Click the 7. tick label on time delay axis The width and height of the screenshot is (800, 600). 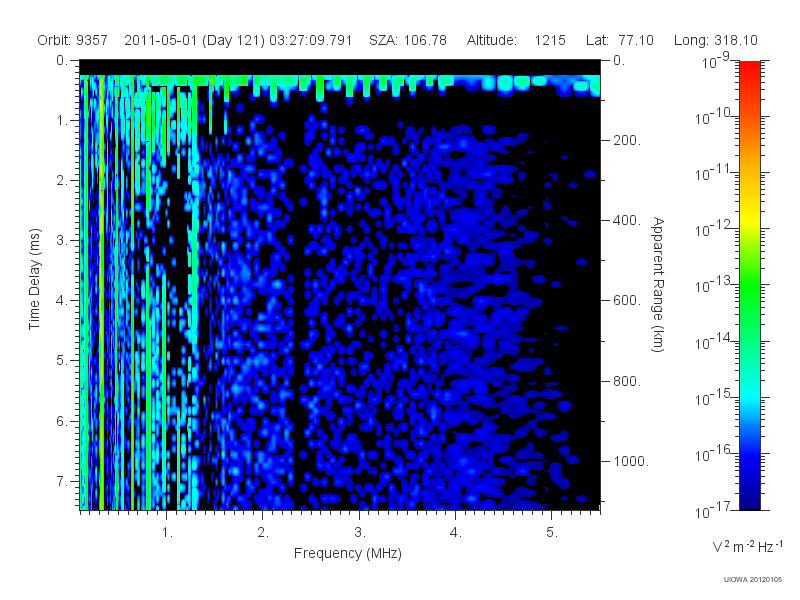tap(62, 481)
